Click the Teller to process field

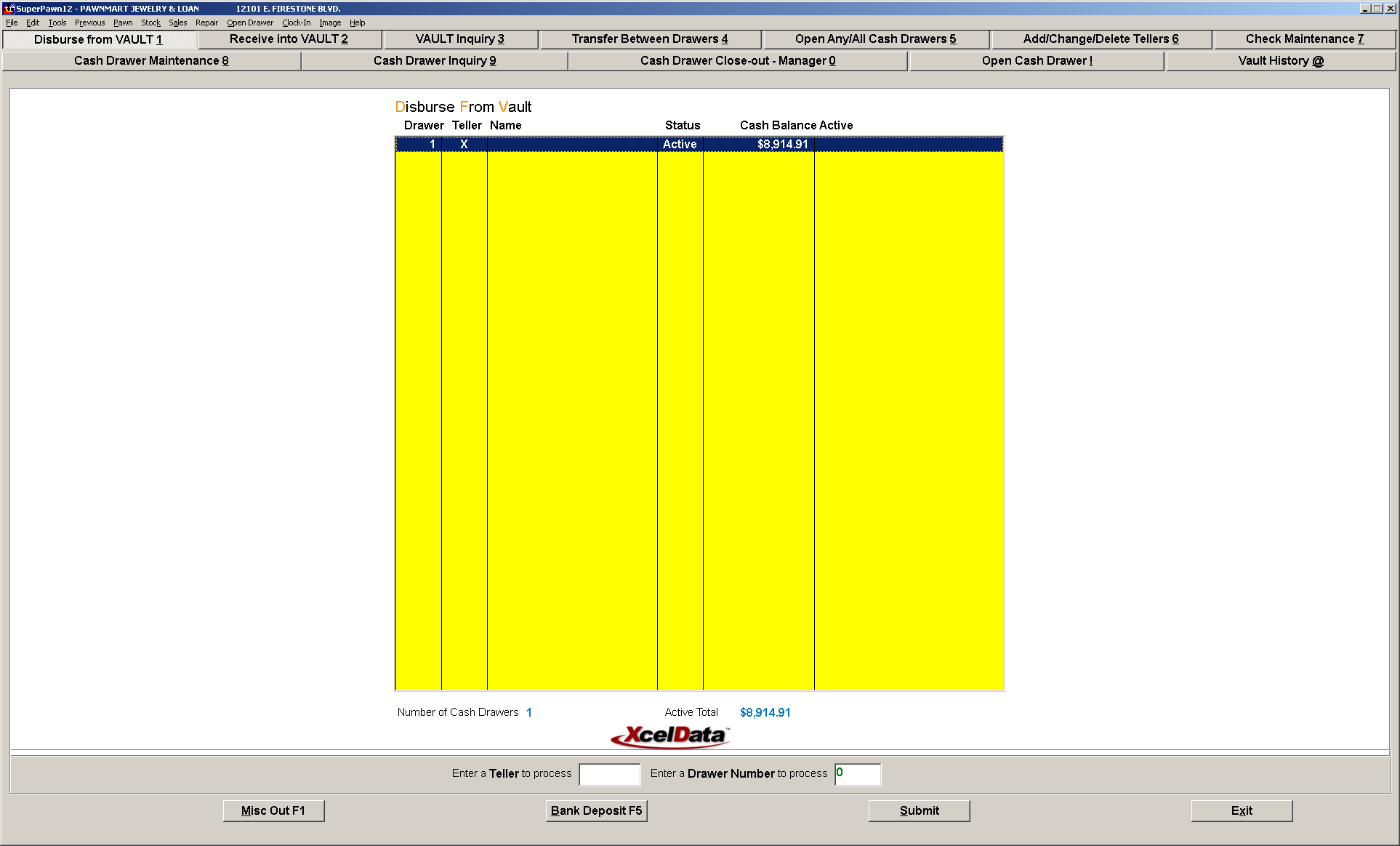point(609,774)
